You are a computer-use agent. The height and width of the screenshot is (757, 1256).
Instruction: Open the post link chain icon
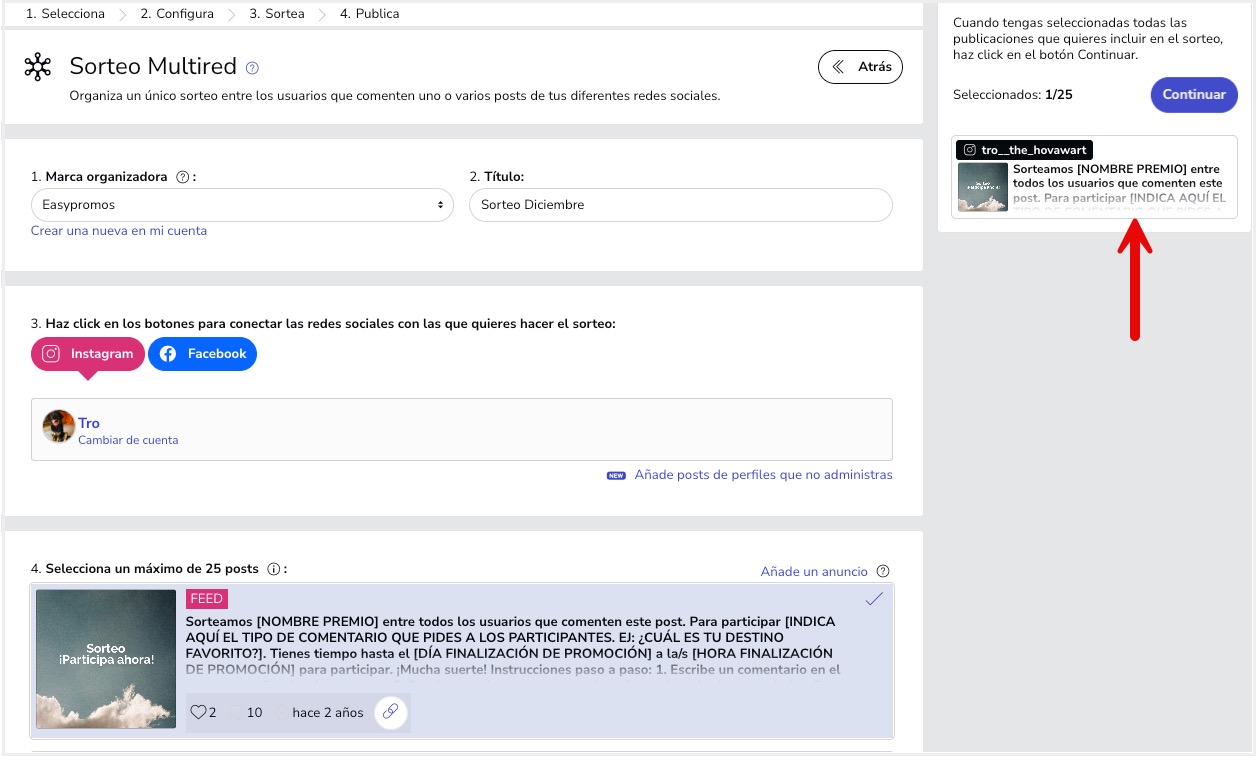coord(391,712)
